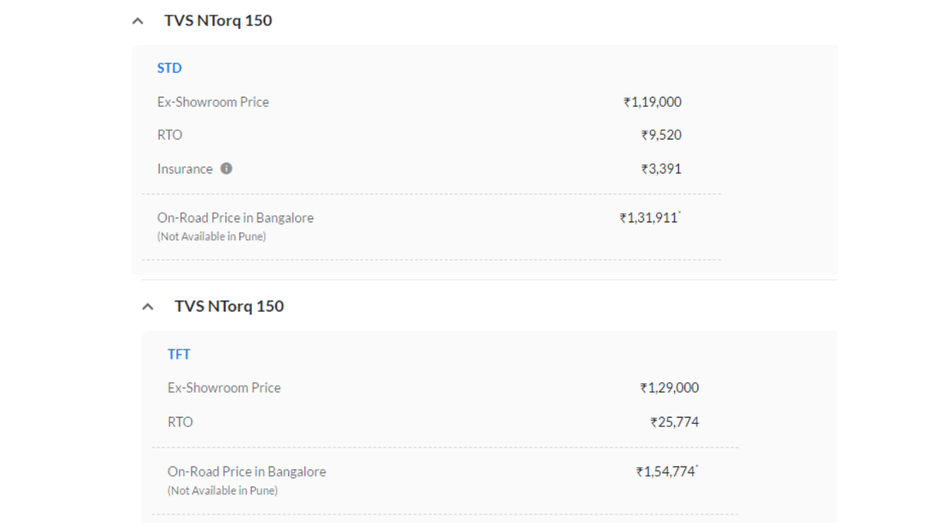
Task: Select the TFT ex-showroom price ₹1,29,000
Action: click(669, 388)
